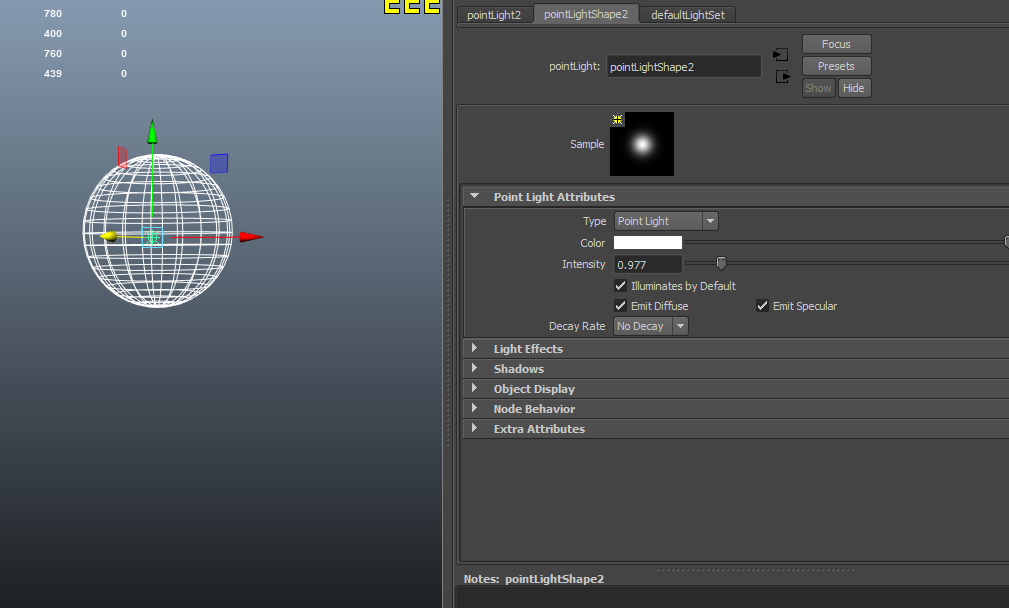This screenshot has height=608, width=1009.
Task: Click the viewport stat value 439
Action: click(x=53, y=73)
